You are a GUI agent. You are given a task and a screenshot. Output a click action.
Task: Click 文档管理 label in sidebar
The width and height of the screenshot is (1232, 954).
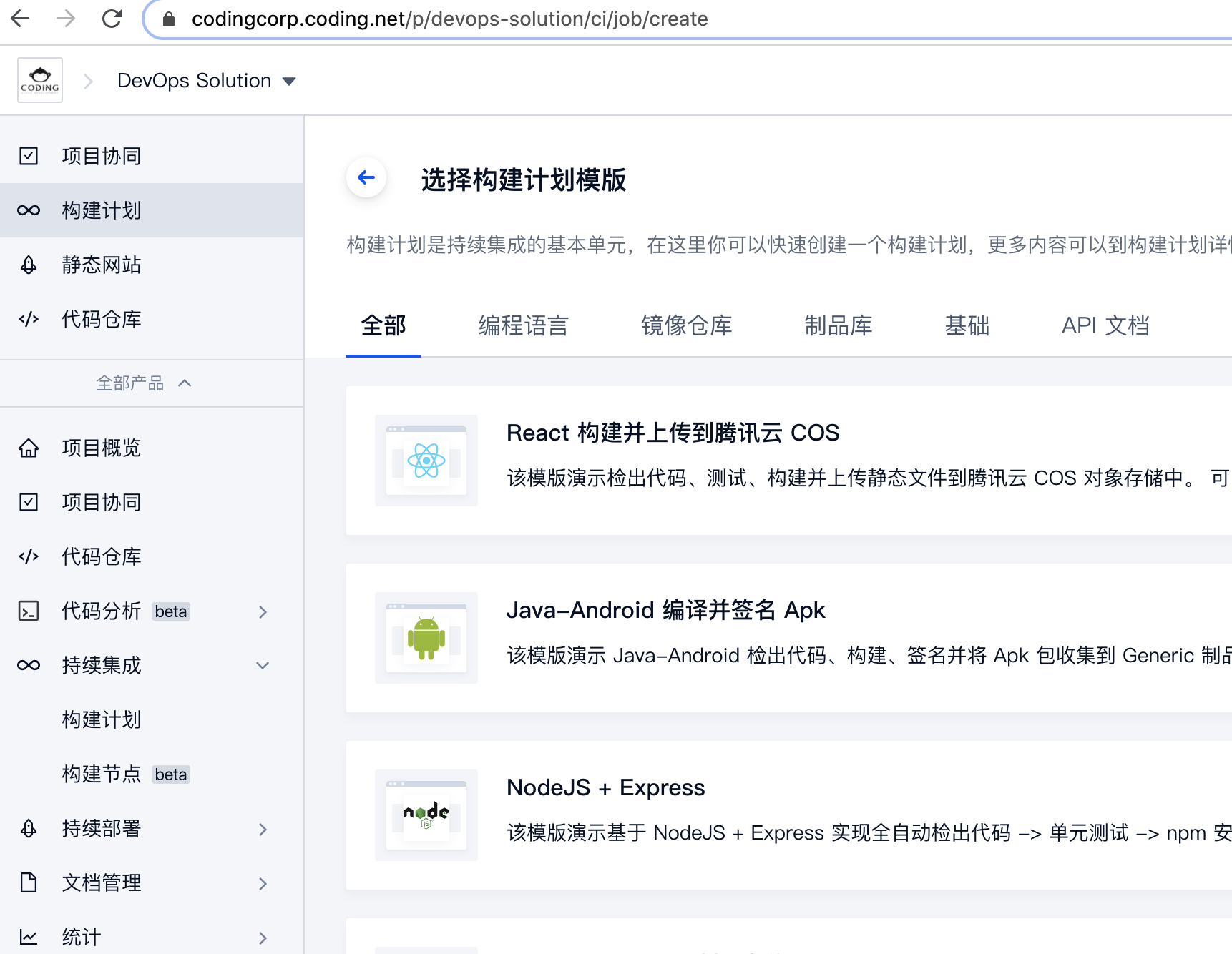click(102, 882)
